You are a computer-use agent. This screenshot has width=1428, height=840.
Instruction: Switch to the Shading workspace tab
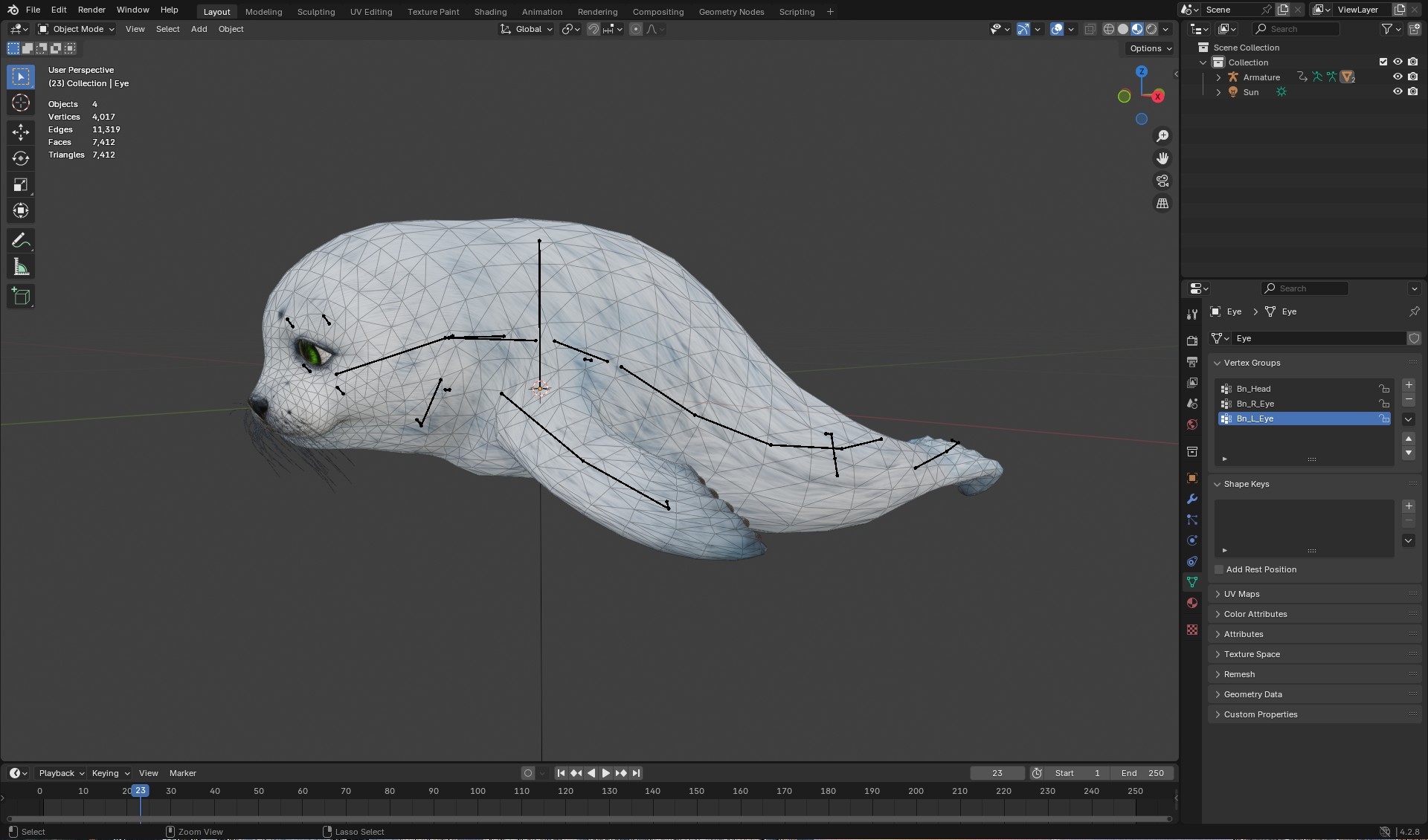click(489, 11)
